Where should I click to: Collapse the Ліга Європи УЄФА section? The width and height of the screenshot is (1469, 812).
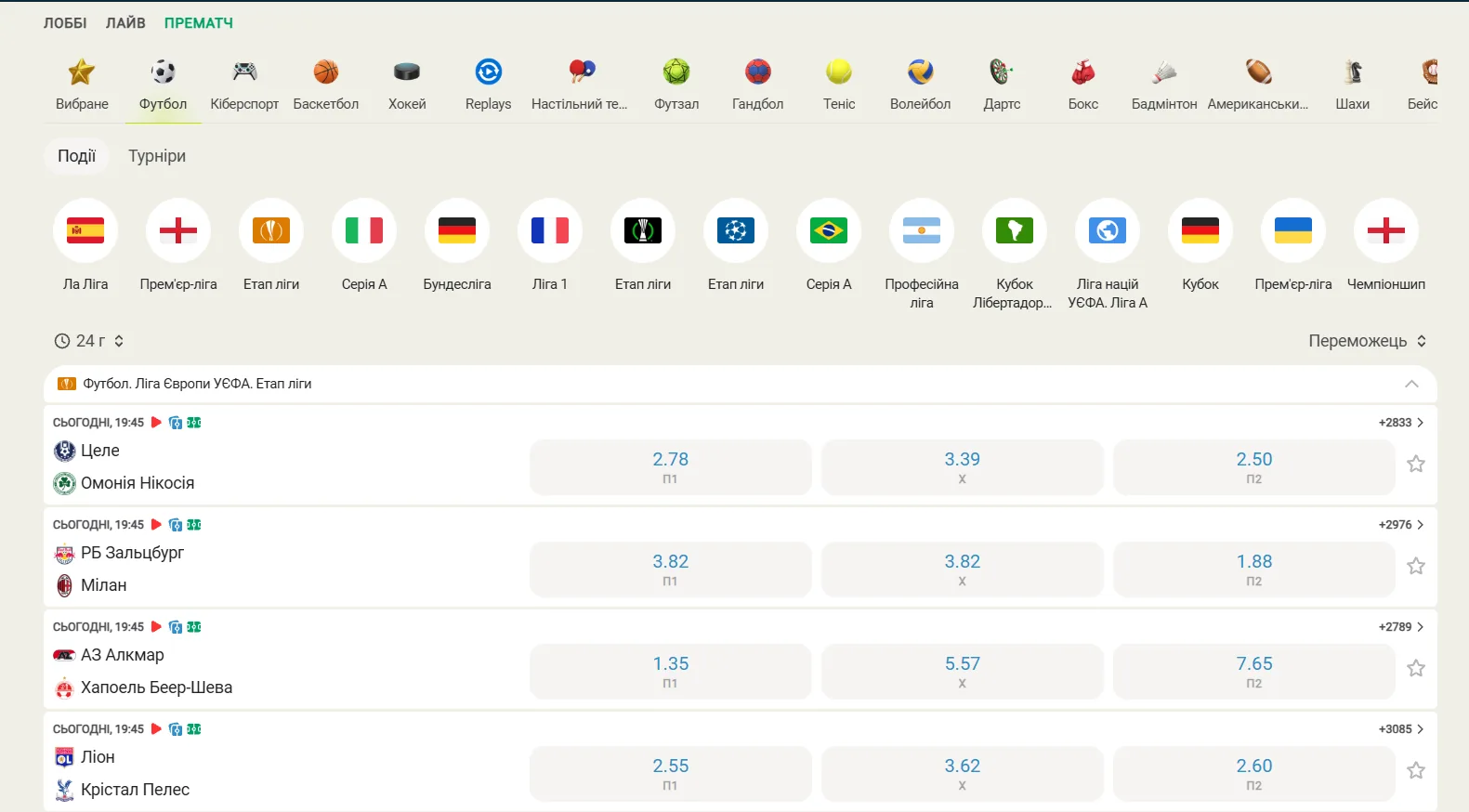pos(1411,384)
